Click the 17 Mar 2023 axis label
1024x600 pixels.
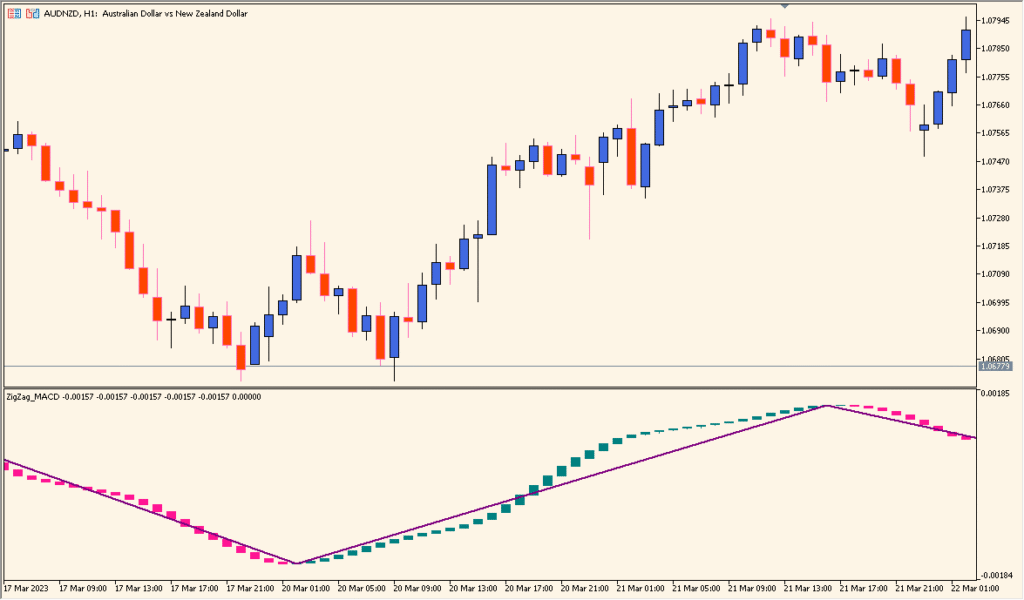[28, 590]
